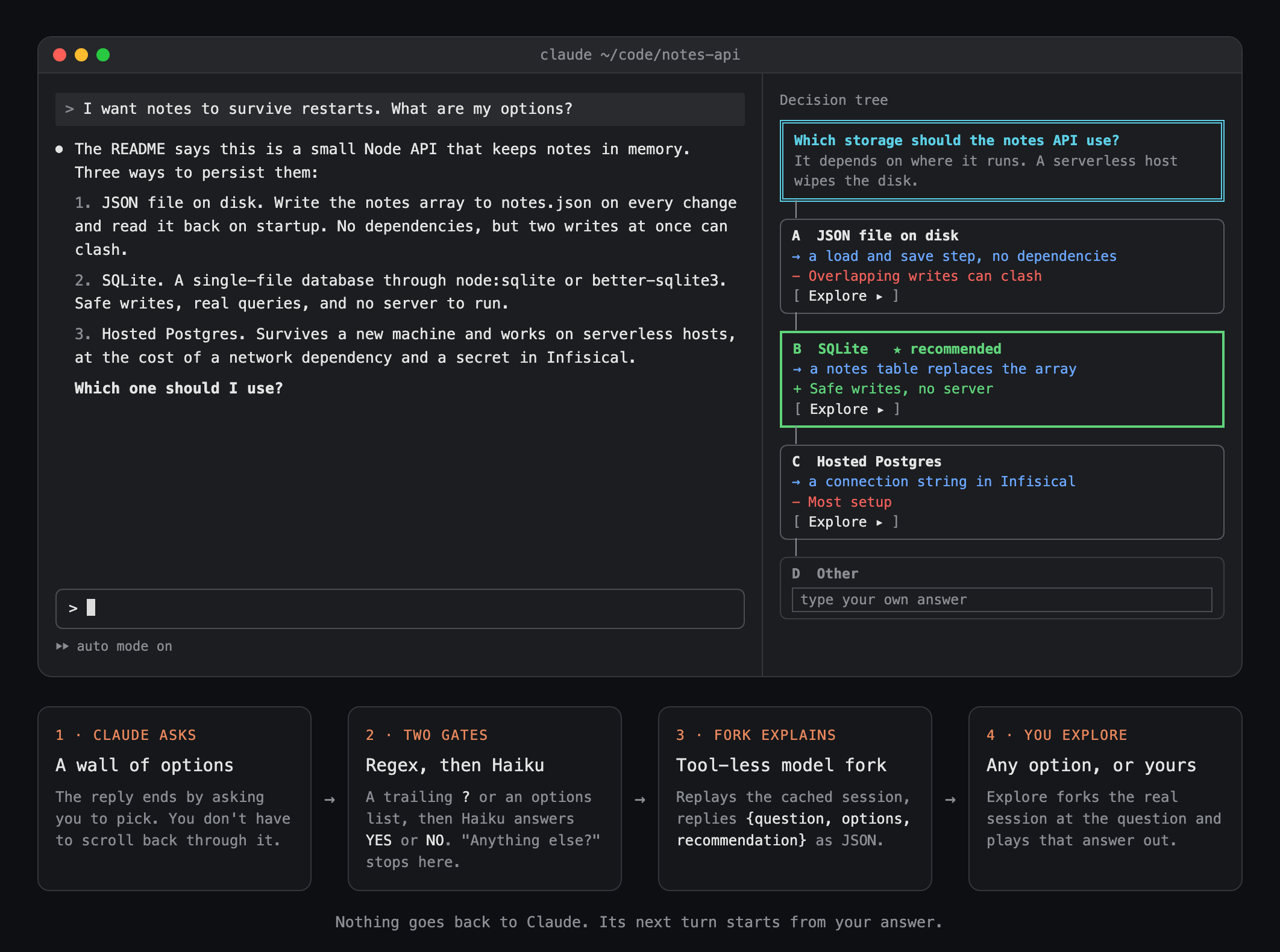The width and height of the screenshot is (1280, 952).
Task: Open the '3 · FORK EXPLAINS' card
Action: (x=795, y=798)
